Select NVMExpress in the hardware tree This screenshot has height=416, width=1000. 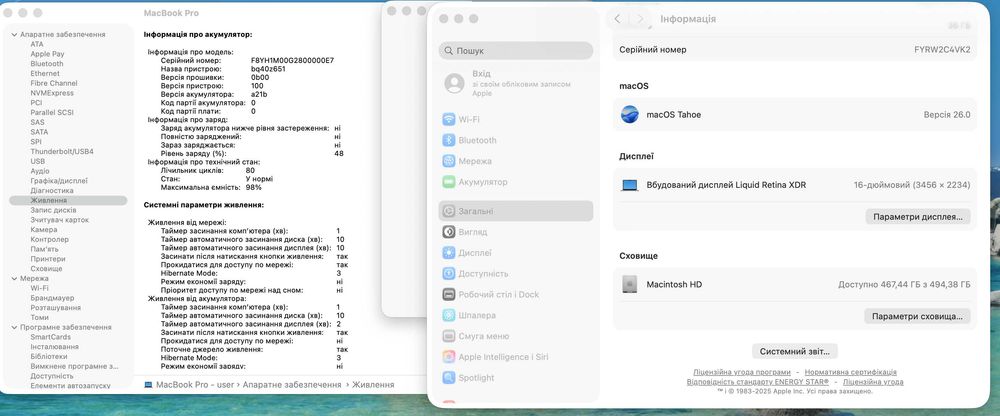pyautogui.click(x=52, y=93)
